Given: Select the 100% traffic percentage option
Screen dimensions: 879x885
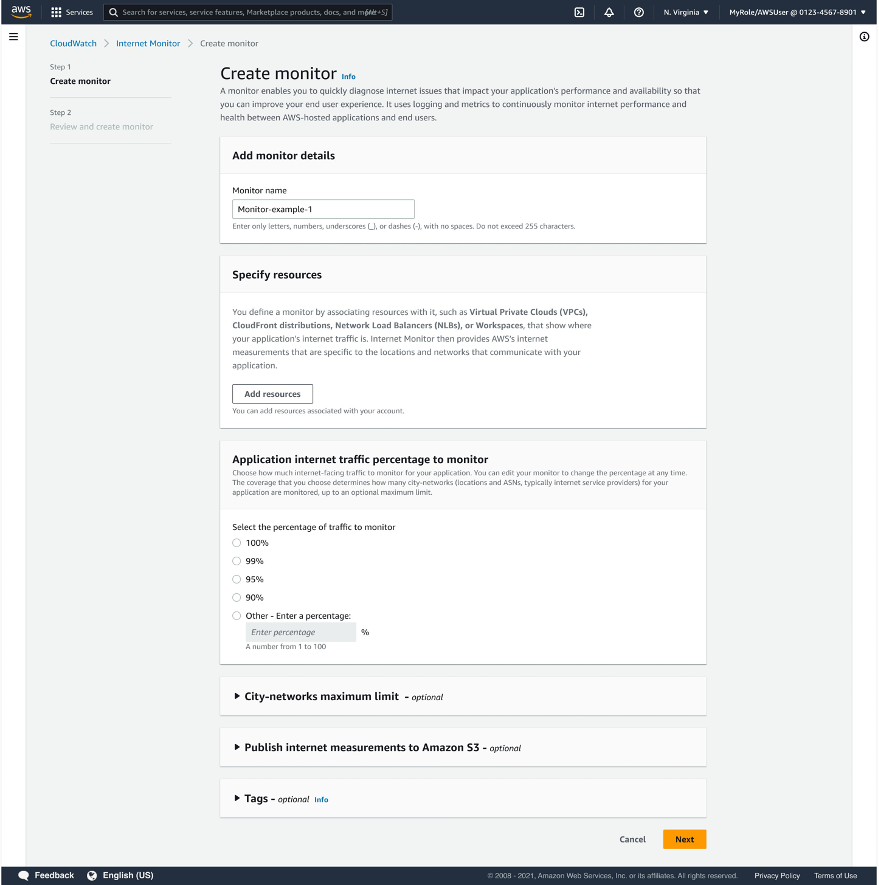Looking at the screenshot, I should (x=236, y=542).
